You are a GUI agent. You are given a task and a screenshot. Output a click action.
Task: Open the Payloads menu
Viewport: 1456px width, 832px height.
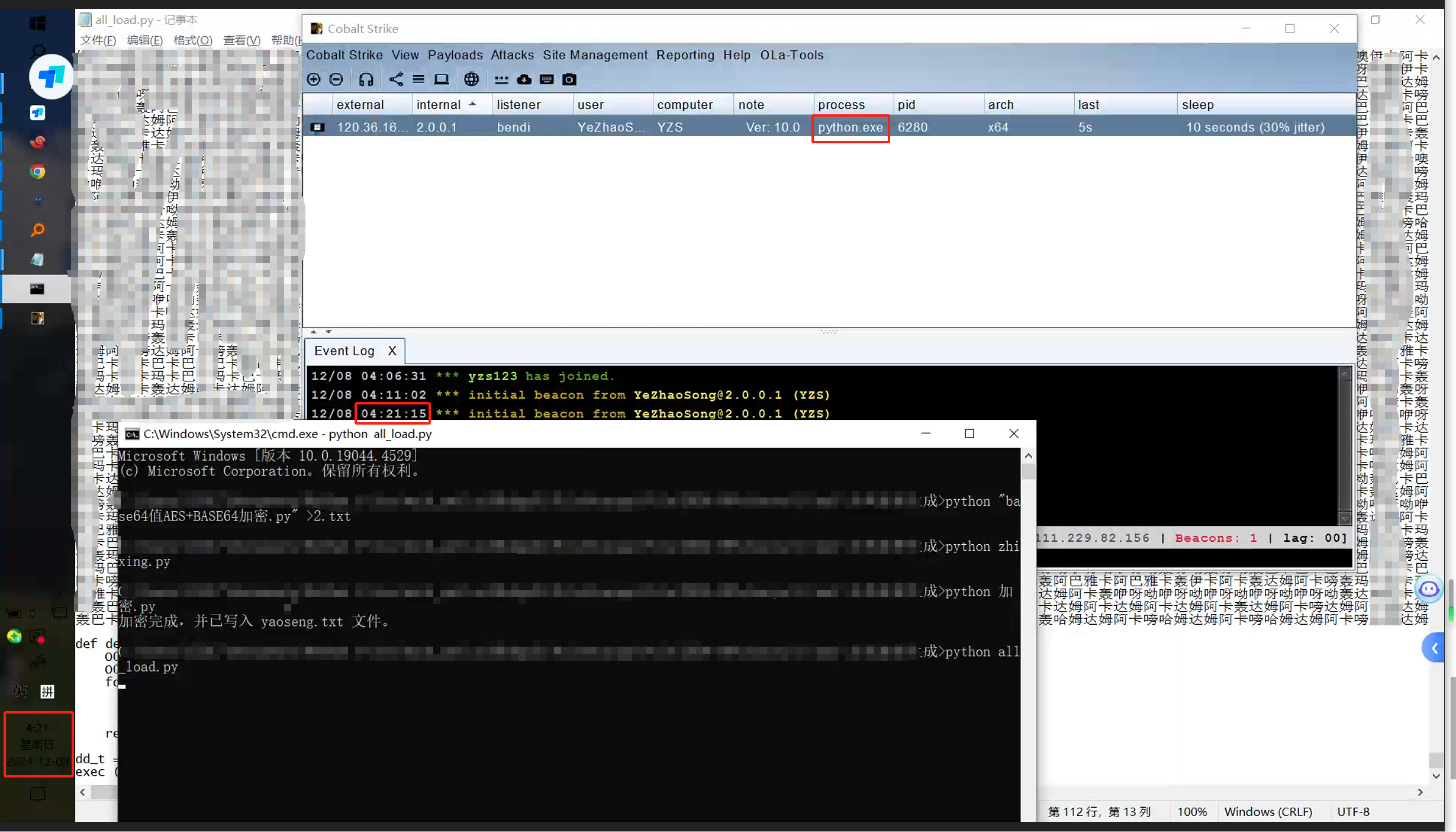tap(455, 55)
